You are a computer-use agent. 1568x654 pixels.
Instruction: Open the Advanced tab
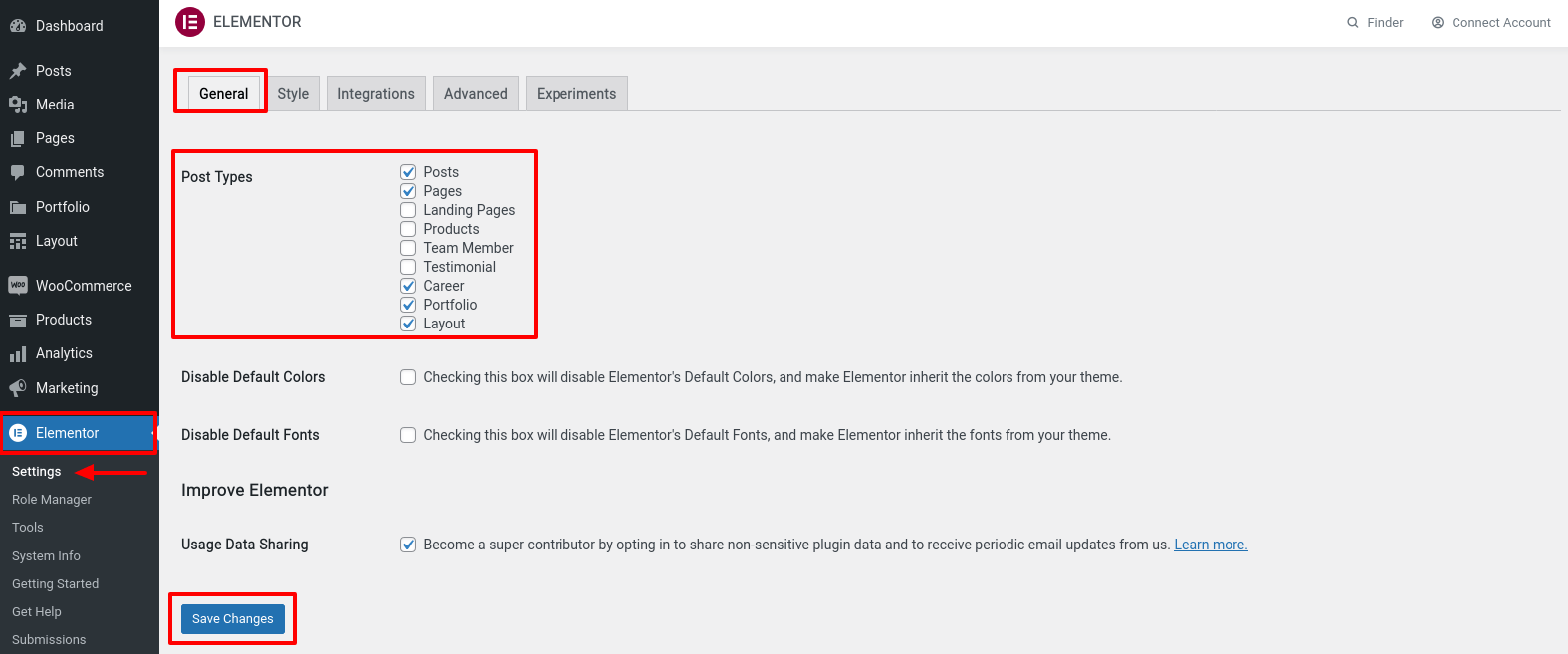pos(476,94)
